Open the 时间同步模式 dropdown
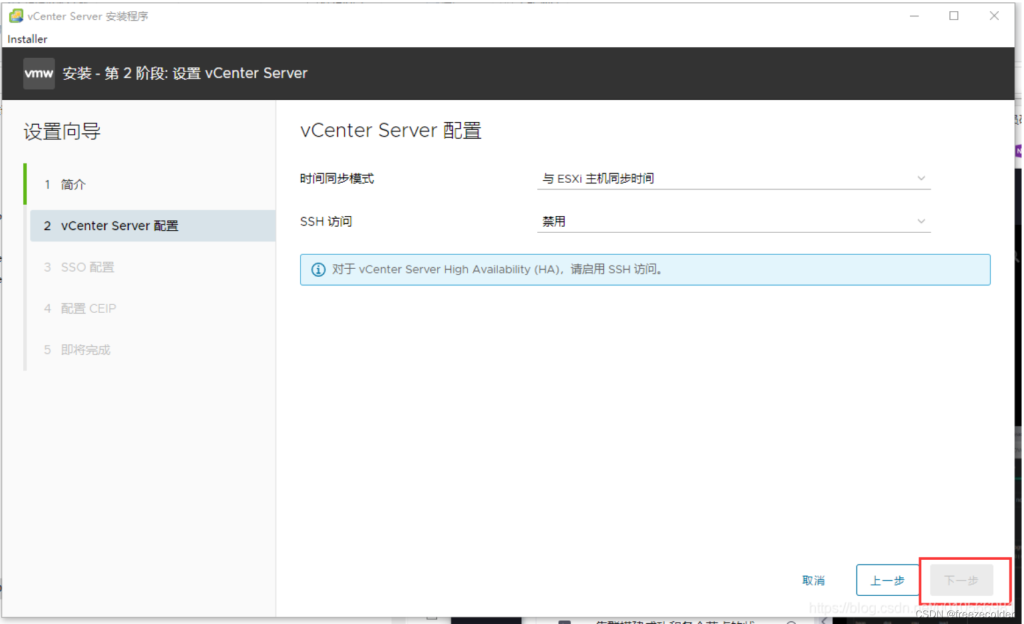The image size is (1024, 624). pyautogui.click(x=733, y=177)
